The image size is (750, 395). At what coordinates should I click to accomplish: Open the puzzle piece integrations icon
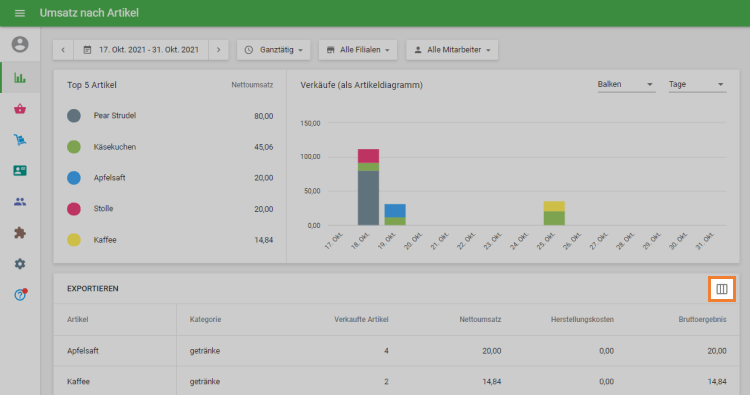click(x=20, y=233)
